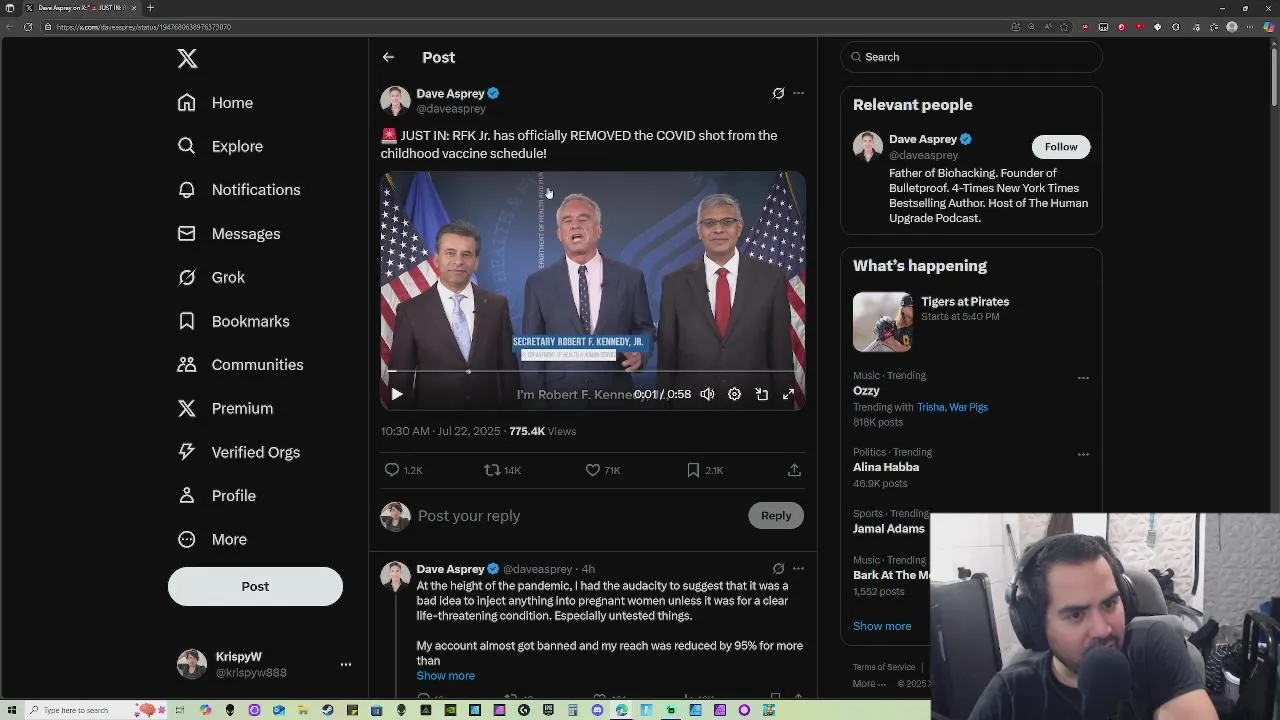Like the post with 71K likes
This screenshot has width=1280, height=720.
(x=602, y=470)
